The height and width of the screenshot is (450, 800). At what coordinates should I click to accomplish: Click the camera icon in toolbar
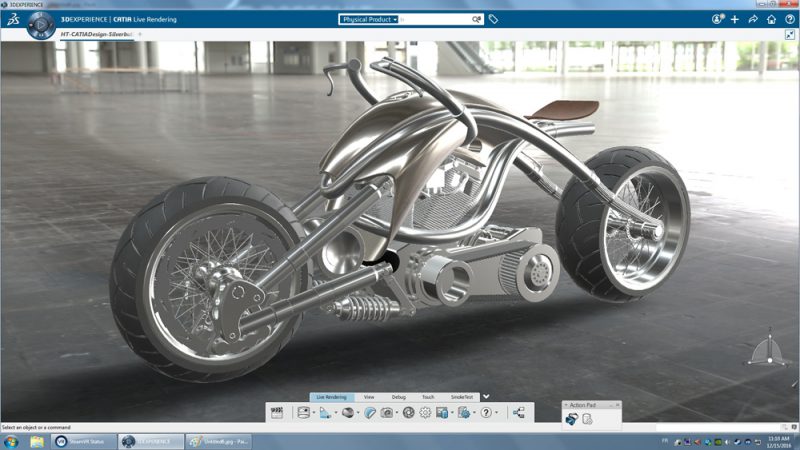pos(387,413)
